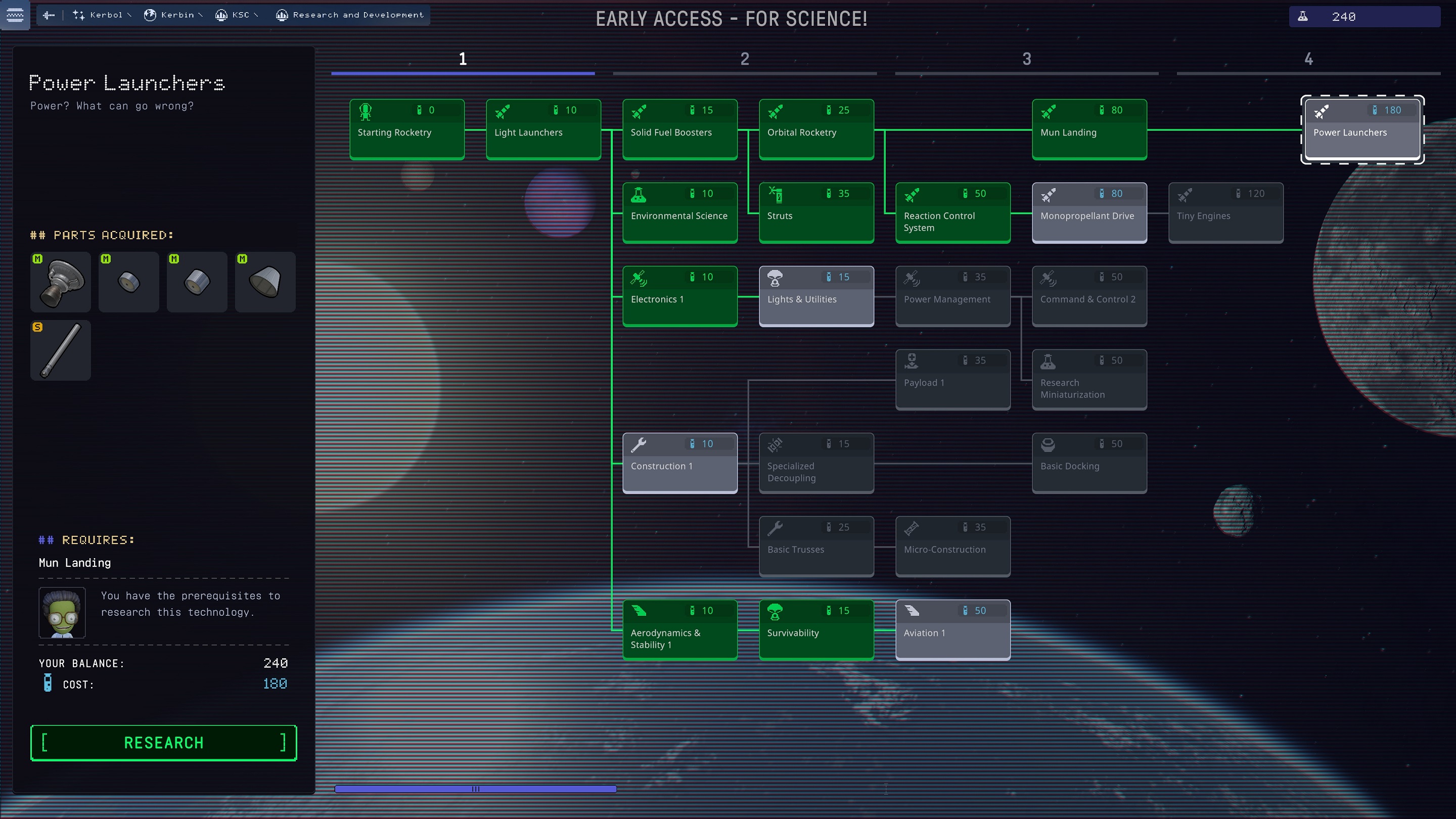The image size is (1456, 819).
Task: Click the science balance icon top-right
Action: coord(1303,16)
